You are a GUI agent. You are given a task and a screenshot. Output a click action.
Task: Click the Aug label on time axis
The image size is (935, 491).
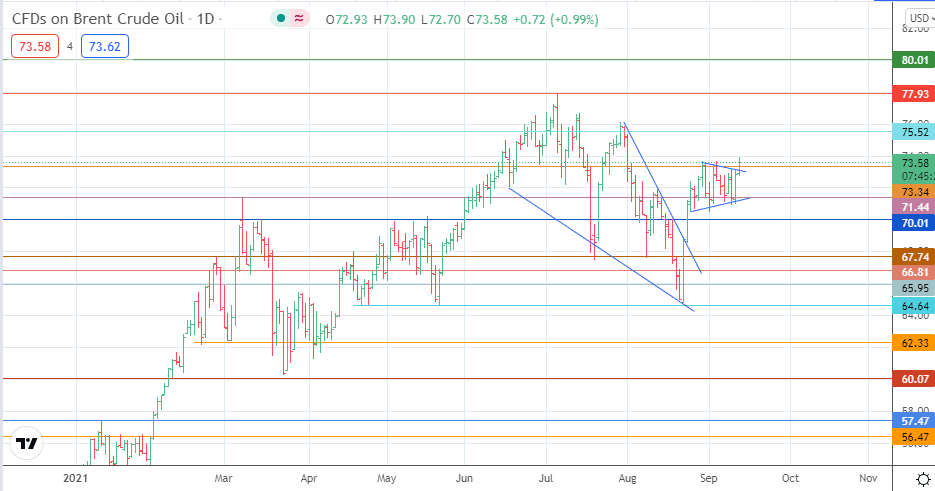[627, 478]
